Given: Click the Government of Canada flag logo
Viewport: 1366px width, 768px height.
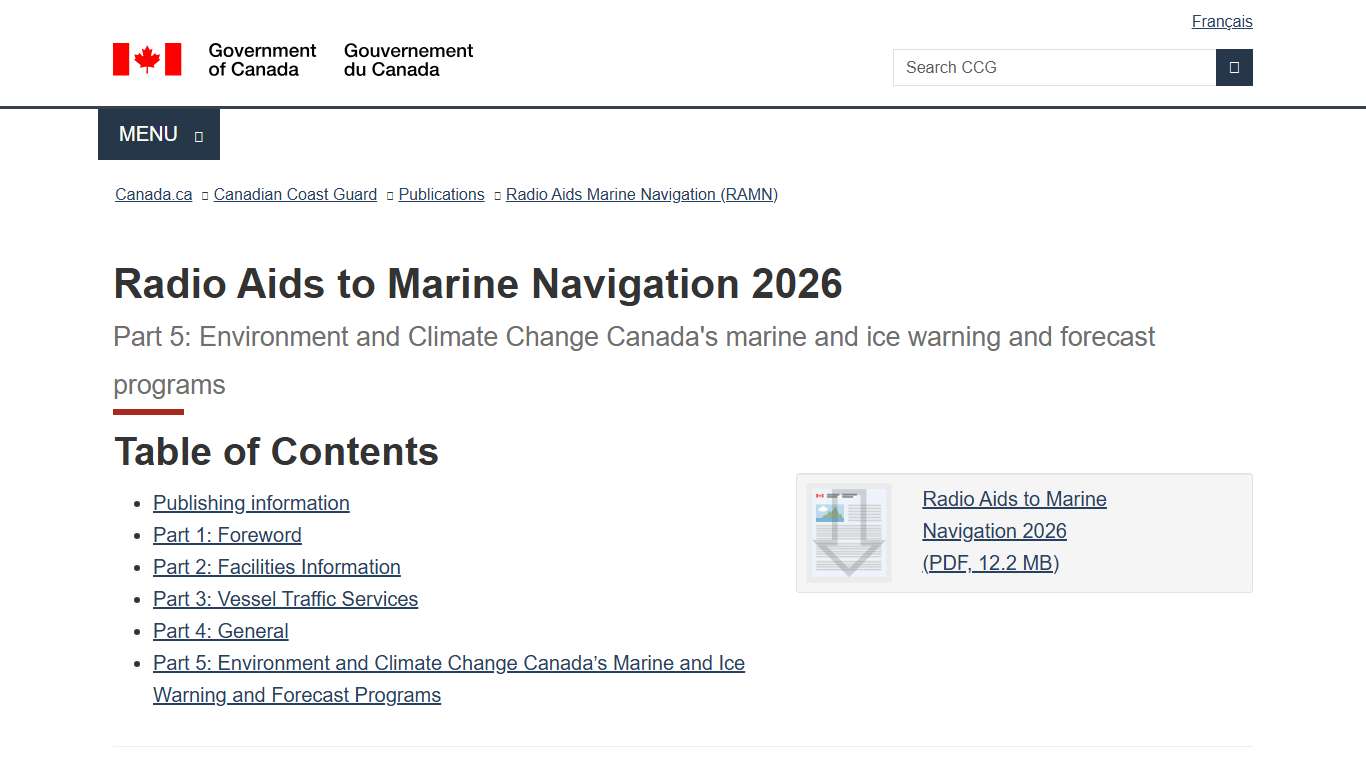Looking at the screenshot, I should coord(148,58).
